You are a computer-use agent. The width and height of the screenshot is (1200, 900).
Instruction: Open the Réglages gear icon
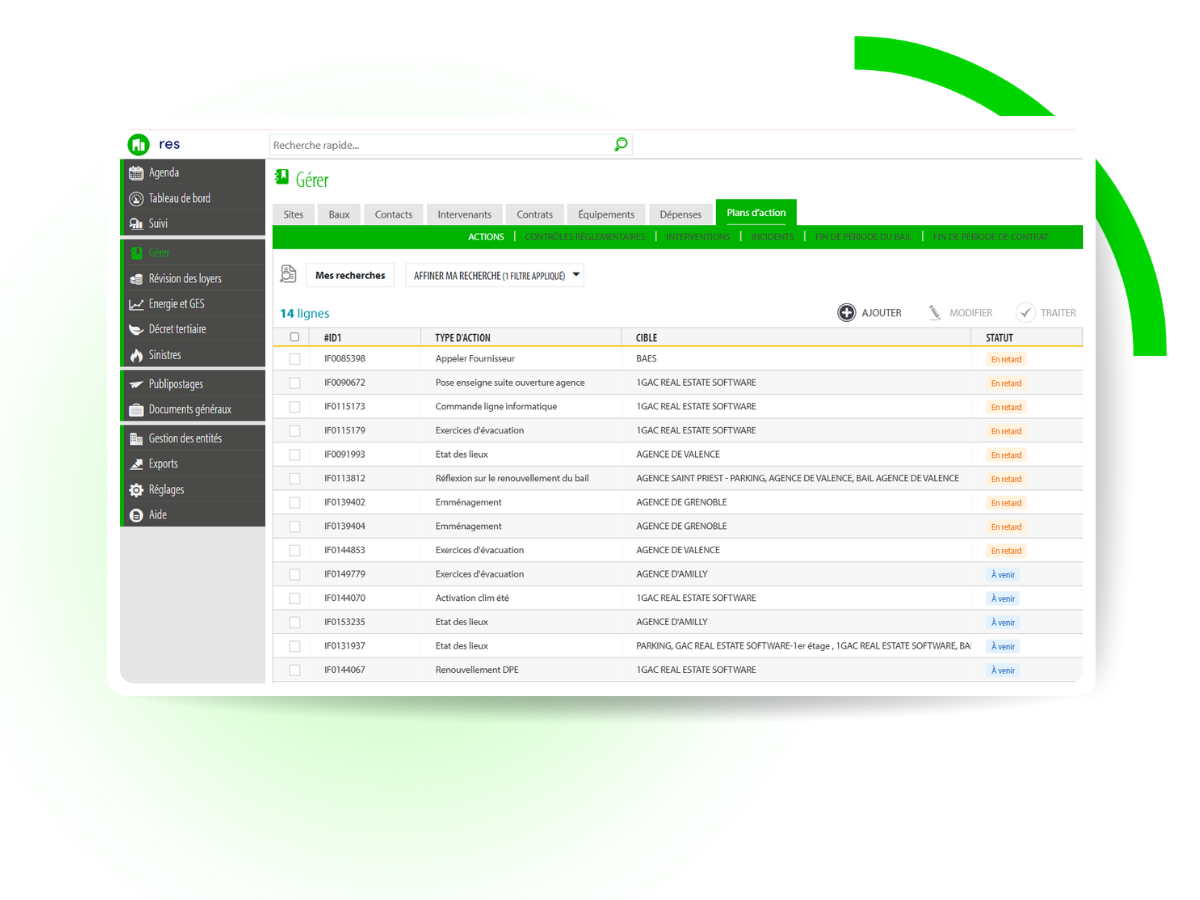[x=137, y=490]
